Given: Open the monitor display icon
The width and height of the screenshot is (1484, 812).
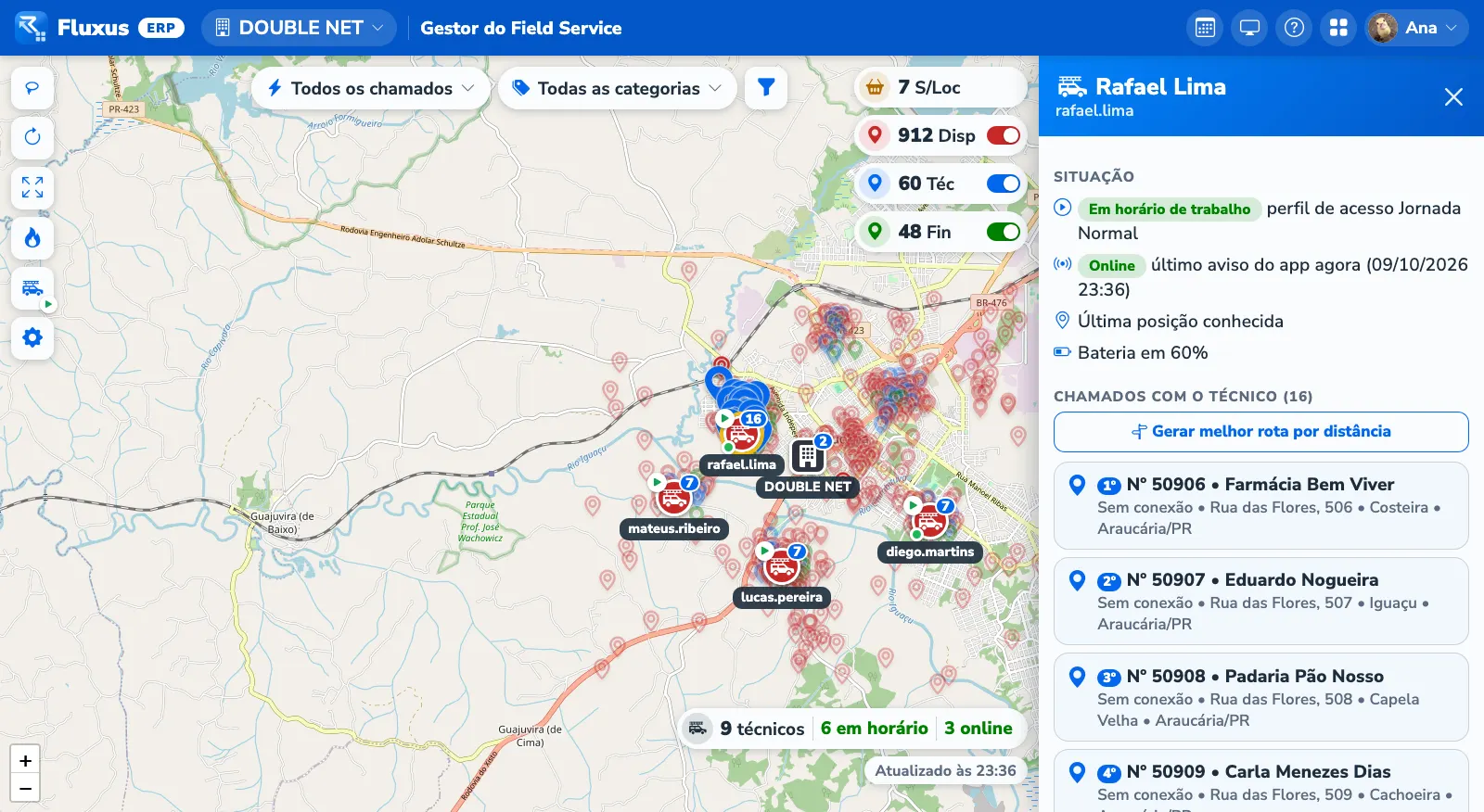Looking at the screenshot, I should pyautogui.click(x=1249, y=28).
